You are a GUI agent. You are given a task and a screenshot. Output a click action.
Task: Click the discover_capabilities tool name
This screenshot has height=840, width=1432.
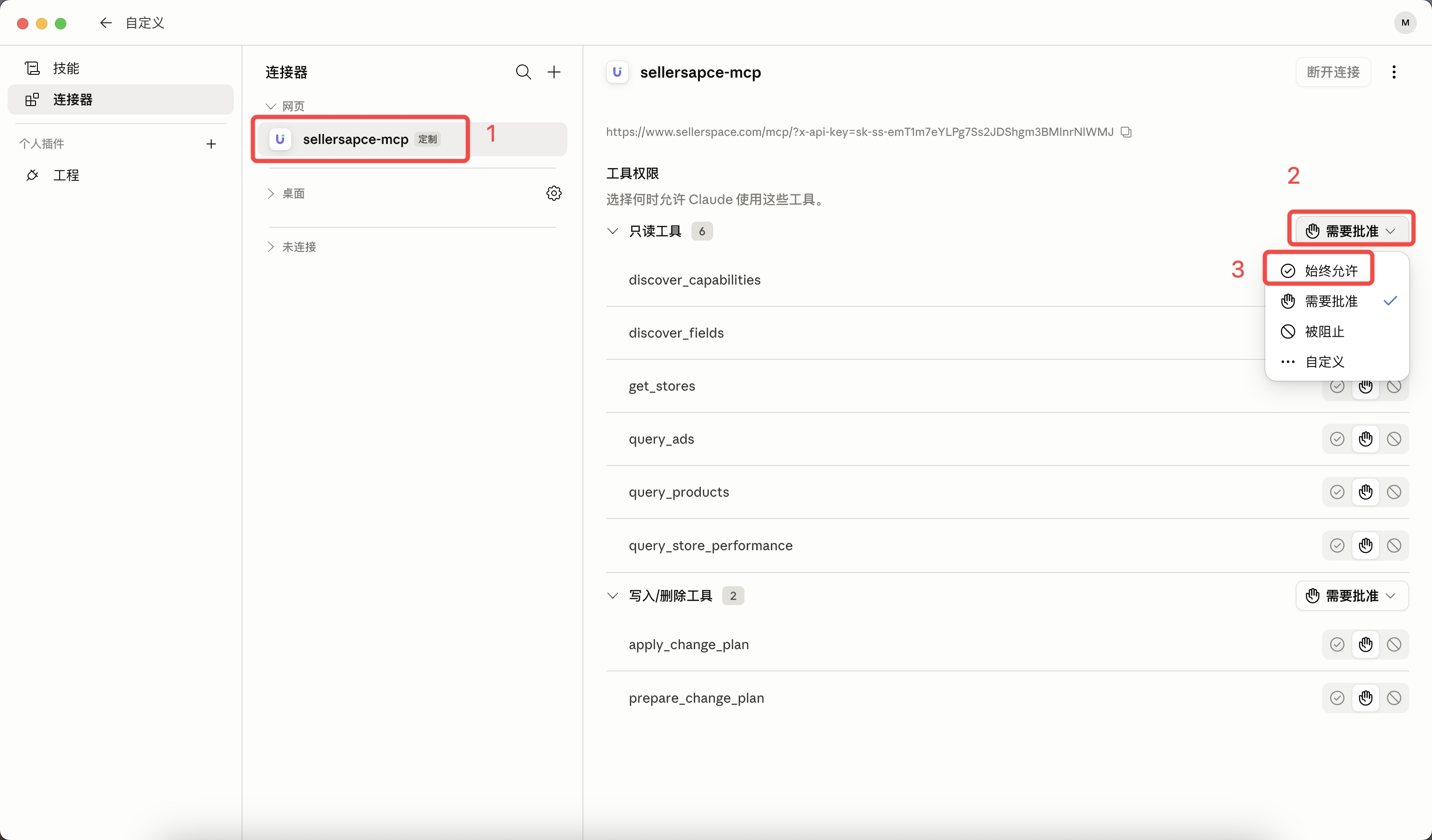point(694,280)
